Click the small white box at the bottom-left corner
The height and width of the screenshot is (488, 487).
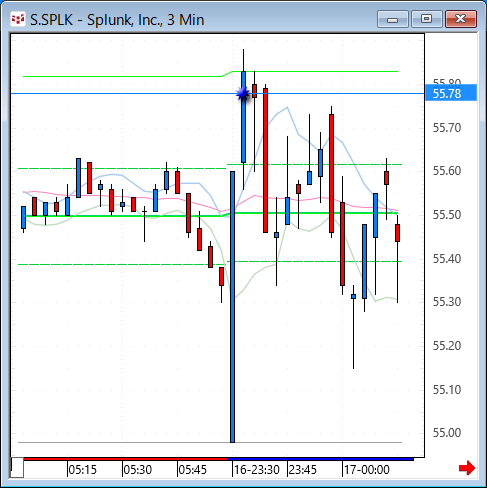click(17, 468)
